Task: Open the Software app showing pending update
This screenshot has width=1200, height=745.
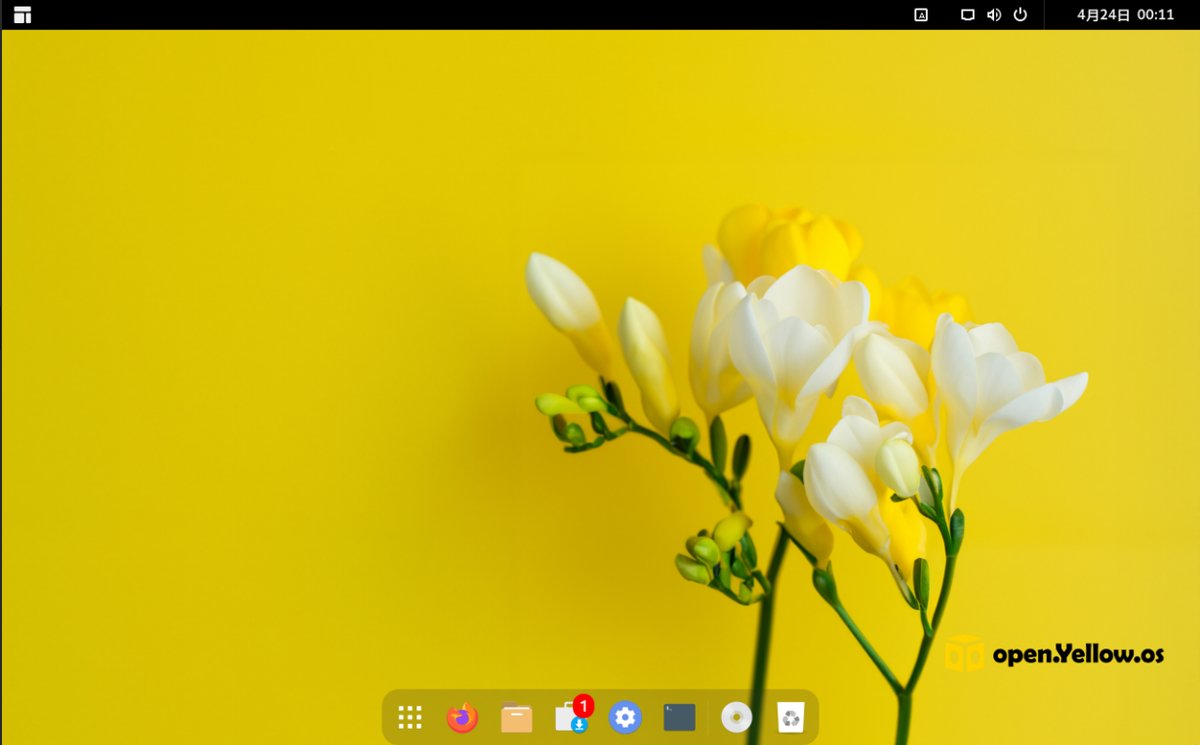Action: click(x=570, y=717)
